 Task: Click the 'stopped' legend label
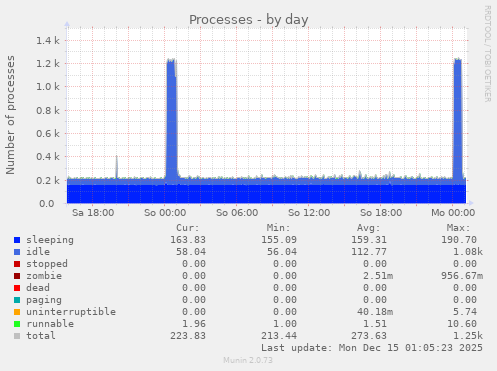[x=47, y=264]
